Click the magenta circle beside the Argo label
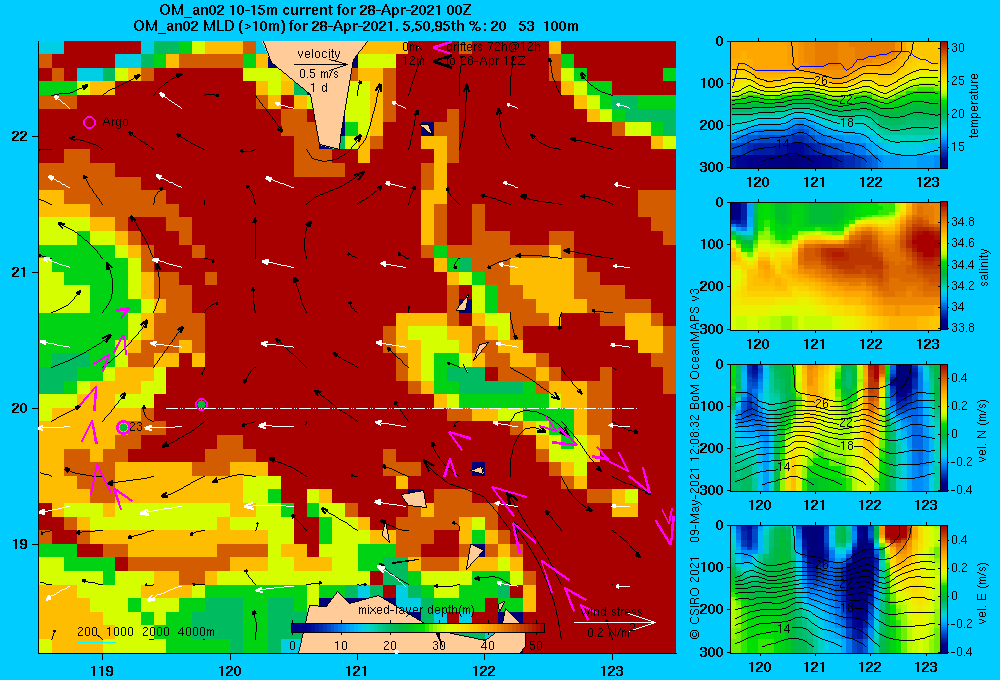This screenshot has height=680, width=1000. coord(89,122)
